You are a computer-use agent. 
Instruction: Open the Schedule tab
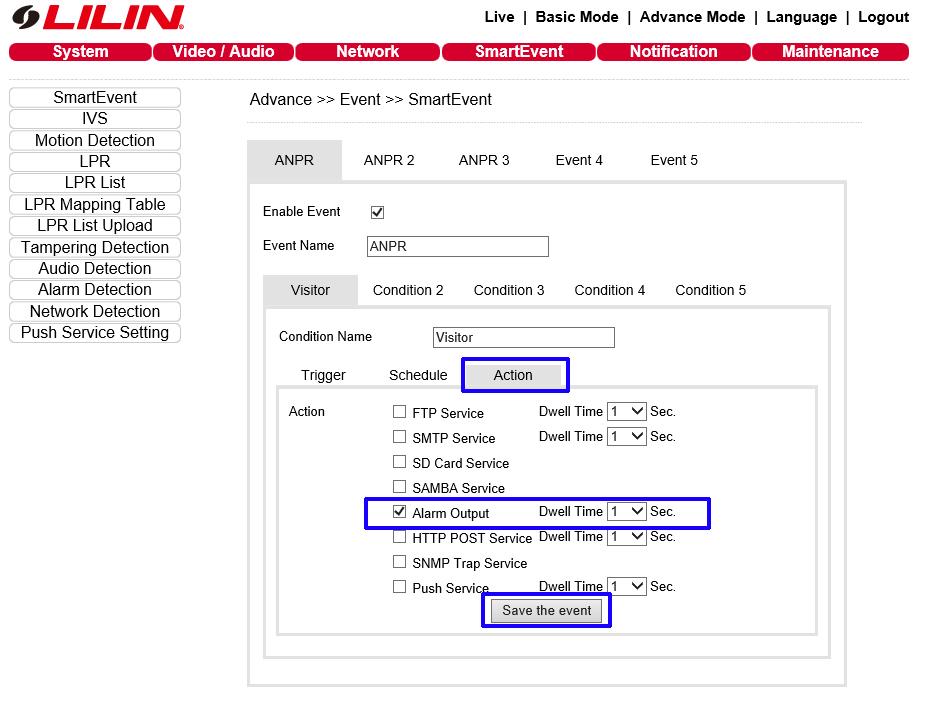coord(418,375)
